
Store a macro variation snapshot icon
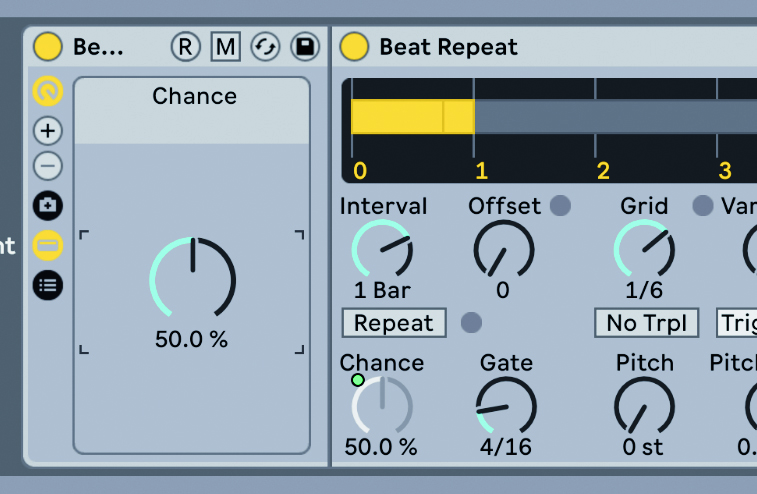point(47,206)
